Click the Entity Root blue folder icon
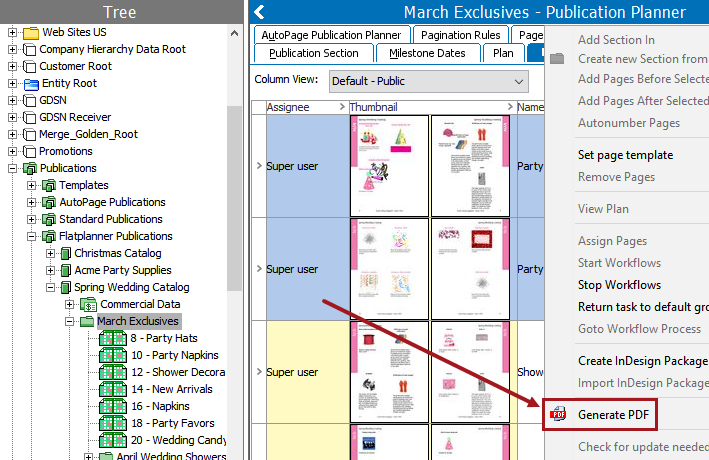Screen dimensions: 709x460 tap(31, 84)
